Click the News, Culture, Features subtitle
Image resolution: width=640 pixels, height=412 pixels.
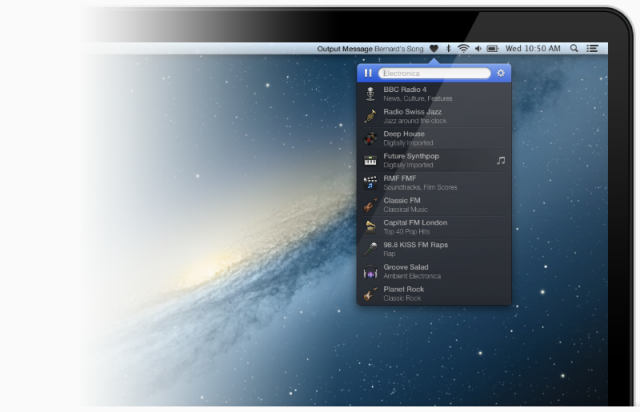(x=418, y=99)
